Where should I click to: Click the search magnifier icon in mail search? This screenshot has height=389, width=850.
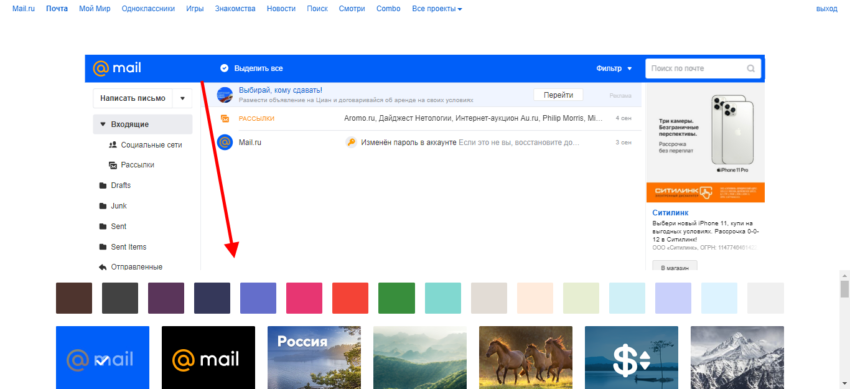(750, 69)
